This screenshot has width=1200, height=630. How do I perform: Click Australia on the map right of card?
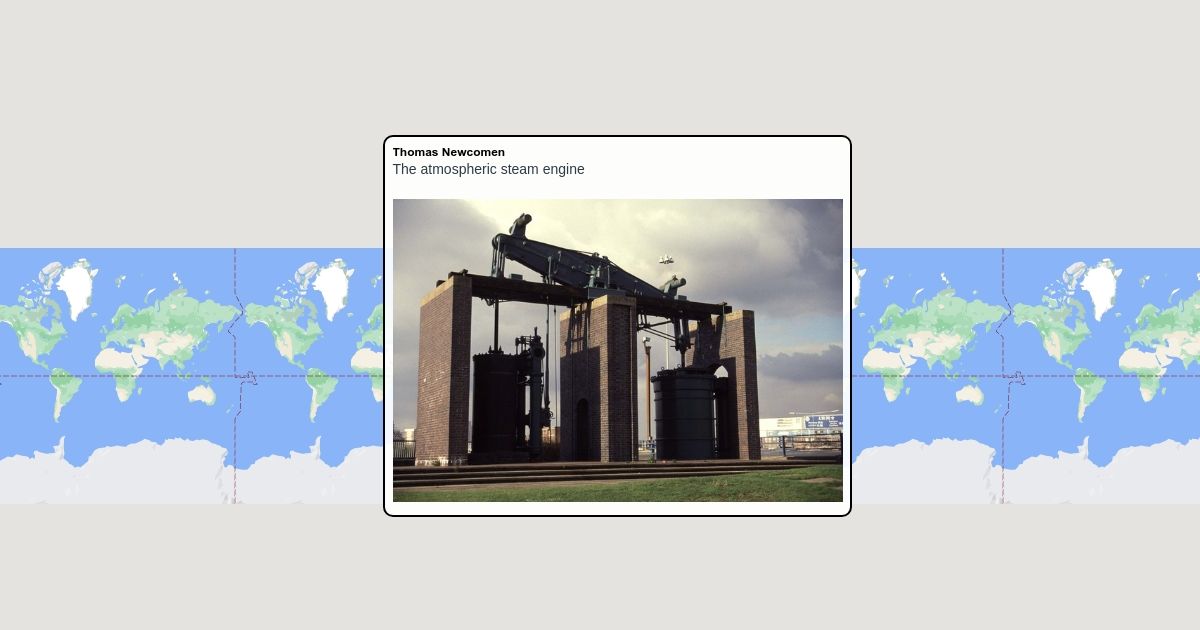tap(970, 395)
